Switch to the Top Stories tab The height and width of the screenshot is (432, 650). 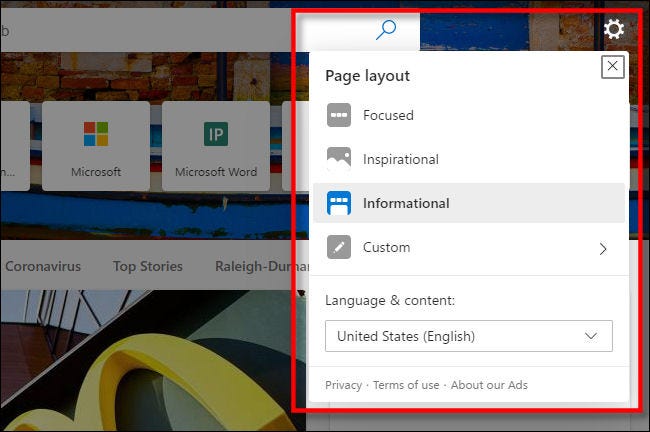coord(148,266)
